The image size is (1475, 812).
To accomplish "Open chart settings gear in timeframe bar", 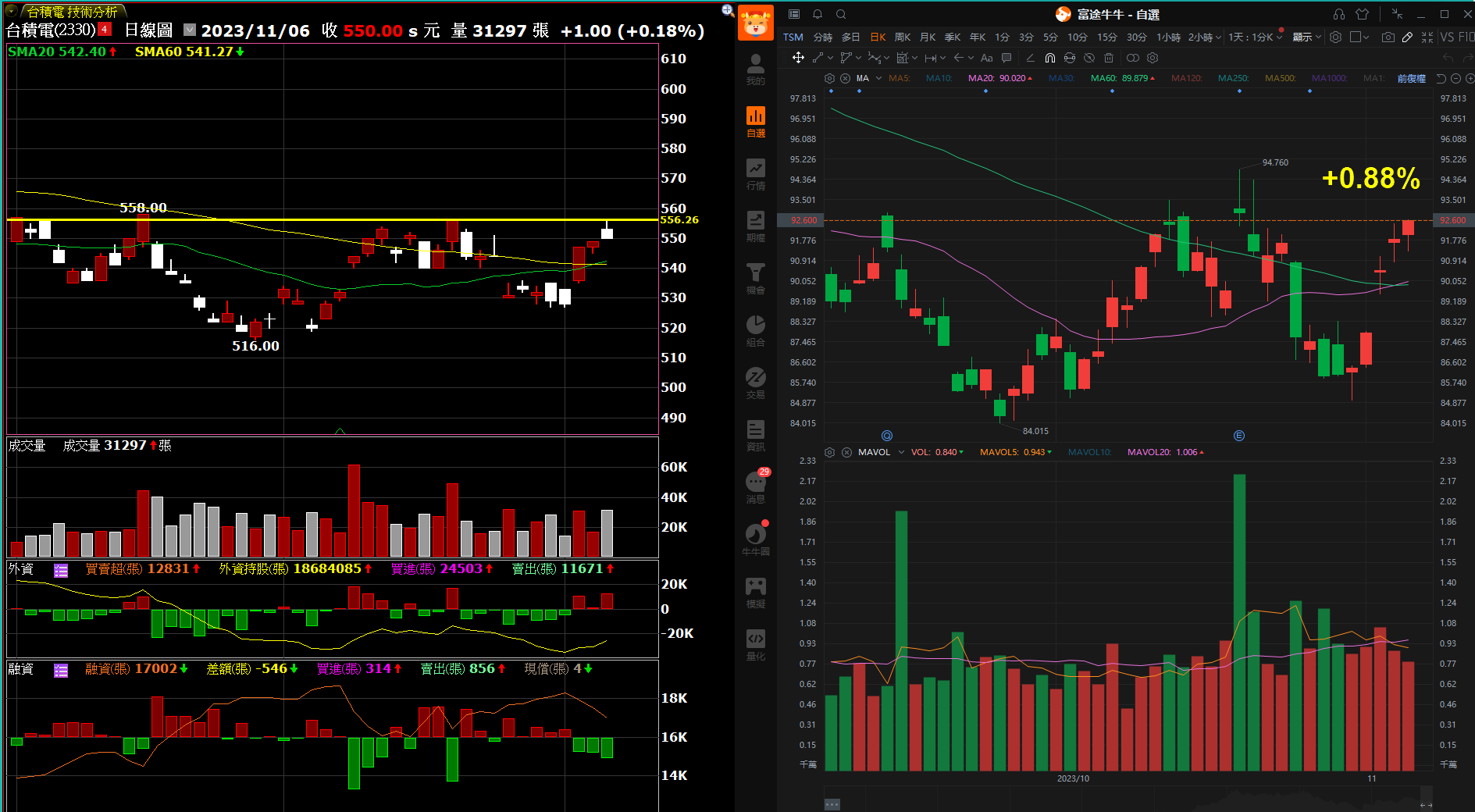I will tap(1335, 37).
